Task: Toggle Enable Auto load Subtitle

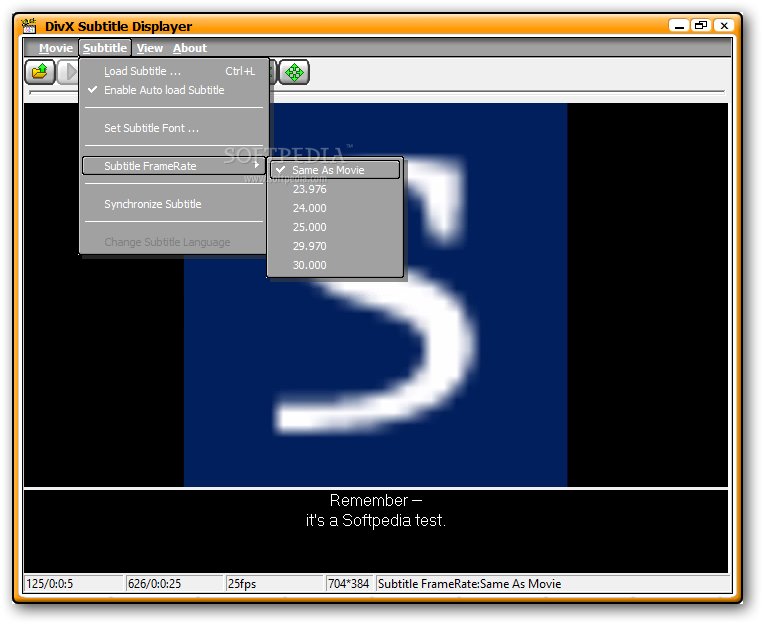Action: (174, 90)
